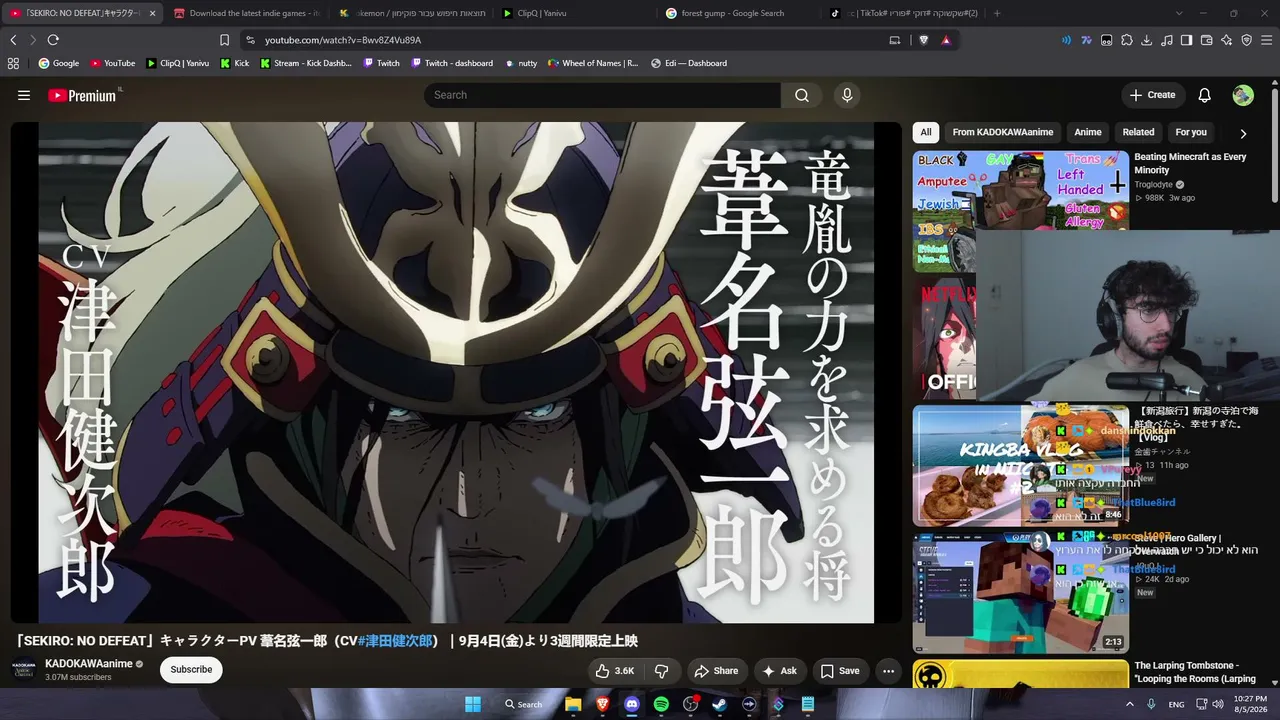Show next filter chips with arrow

click(x=1243, y=133)
